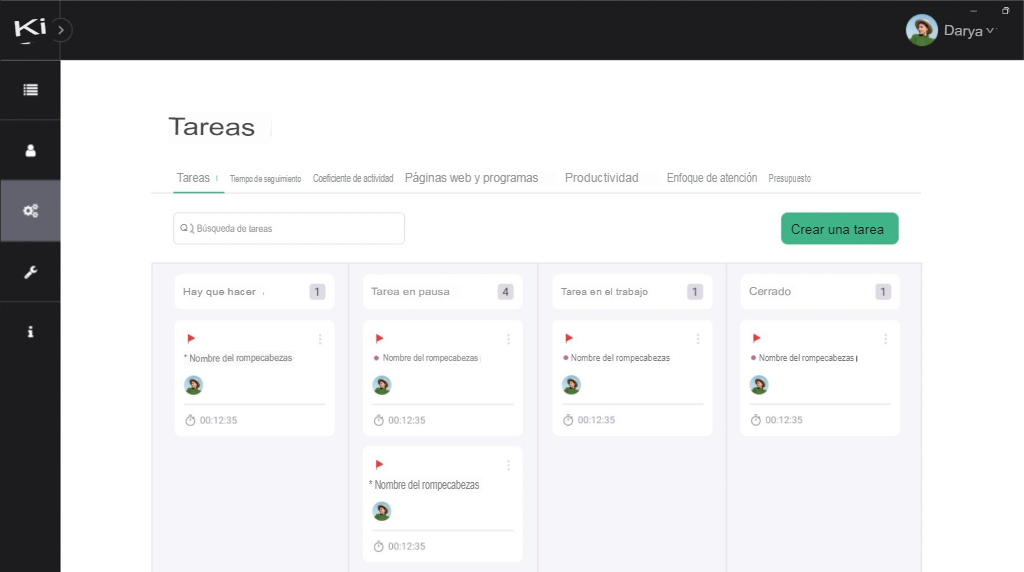
Task: Click timer icon on Tarea en el trabajo card
Action: [x=568, y=420]
